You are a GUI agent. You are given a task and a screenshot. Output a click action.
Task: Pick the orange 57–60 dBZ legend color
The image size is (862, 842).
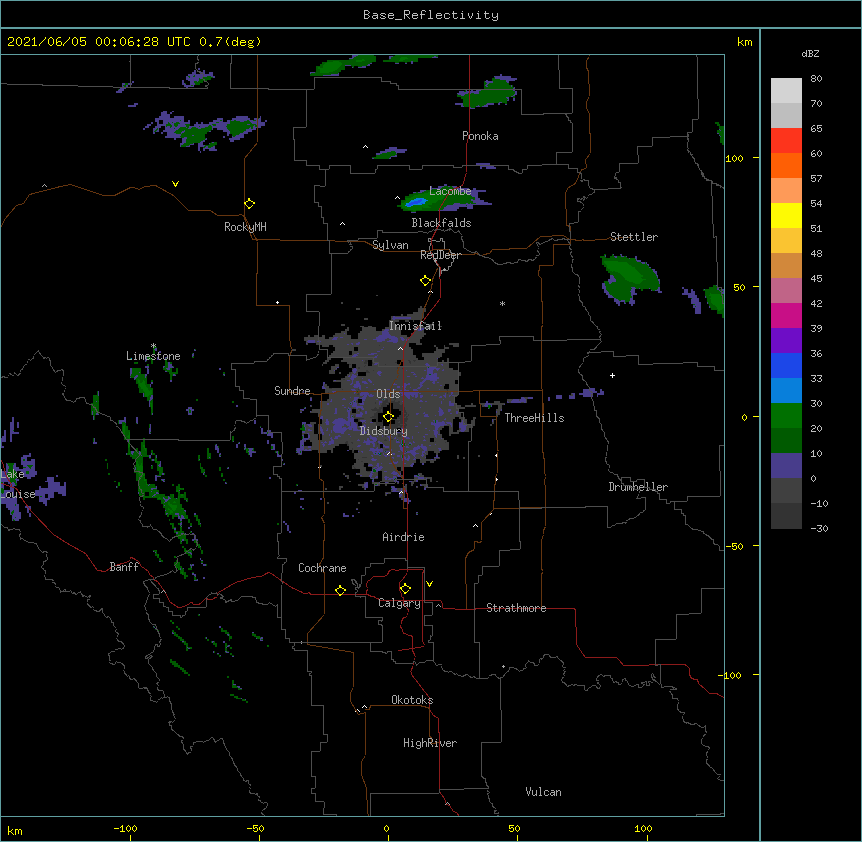[x=786, y=165]
